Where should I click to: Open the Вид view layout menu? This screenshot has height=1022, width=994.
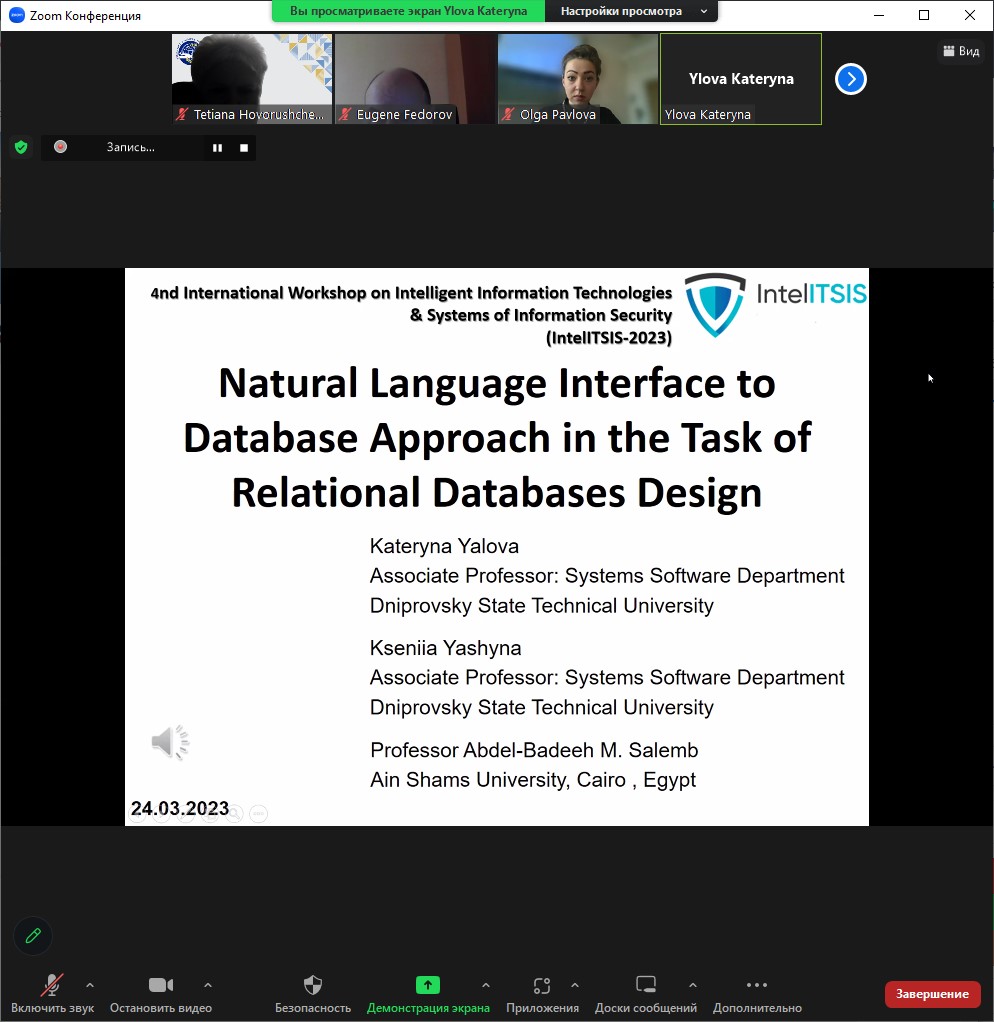point(960,51)
